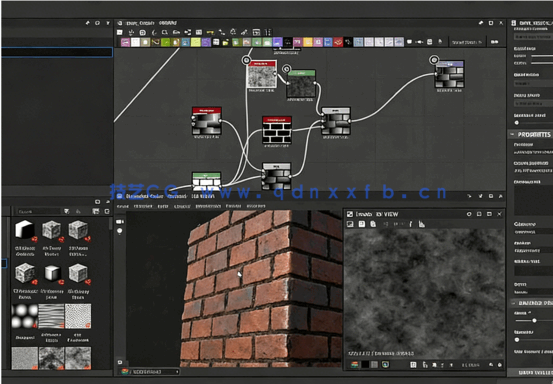Open the dropdown on the graph toolbar's right side

point(466,42)
